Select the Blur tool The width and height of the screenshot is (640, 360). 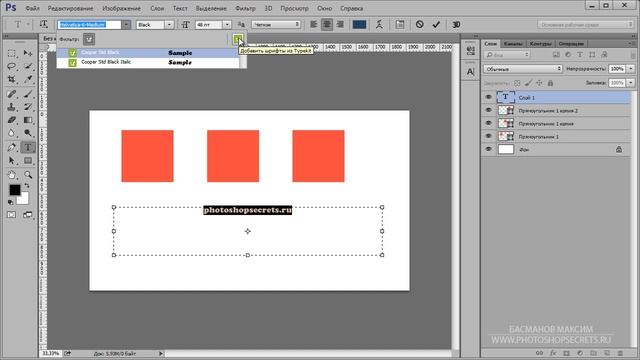[11, 133]
